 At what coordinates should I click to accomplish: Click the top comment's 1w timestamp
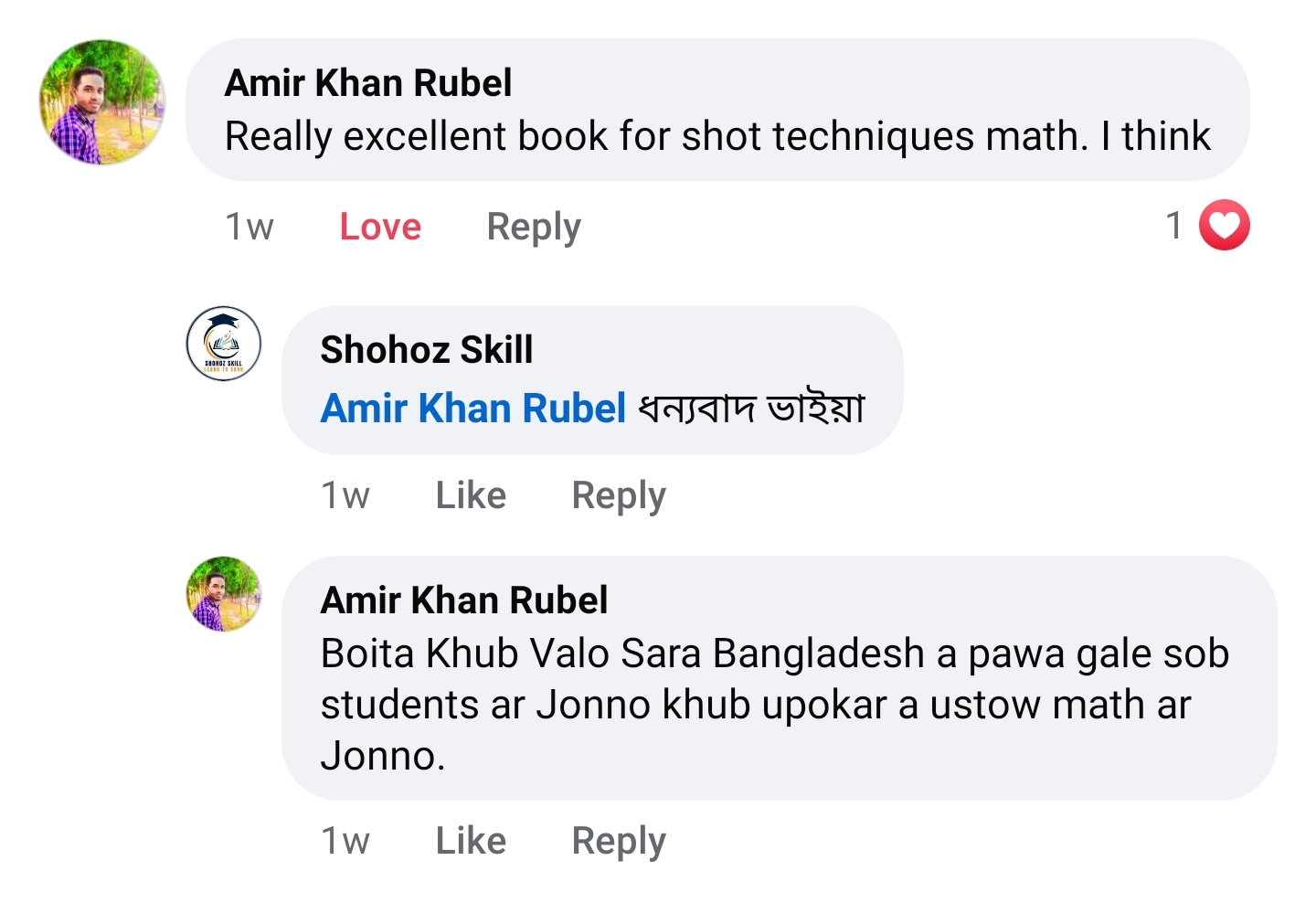(x=249, y=227)
